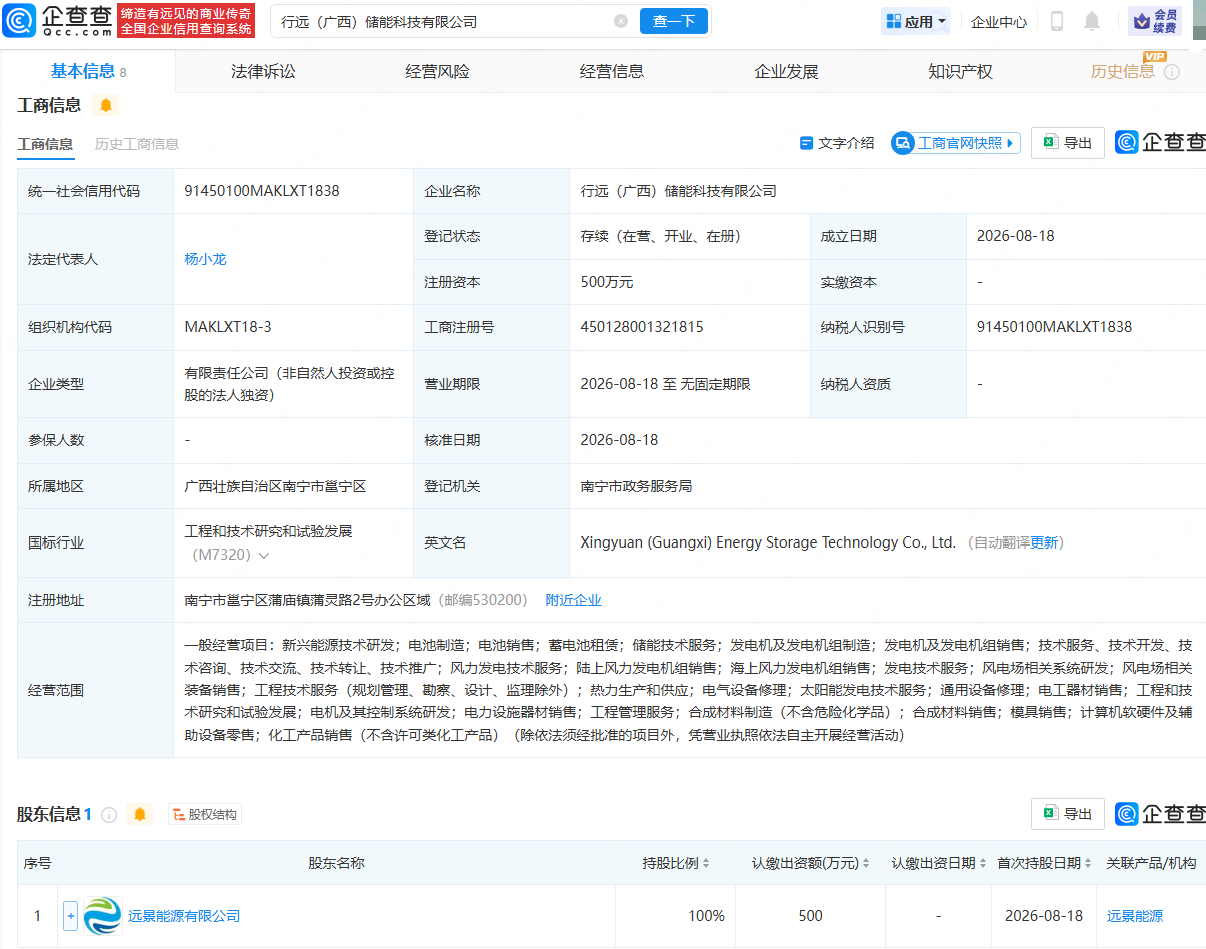Open the 应用 dropdown menu
The width and height of the screenshot is (1206, 949).
coord(916,21)
